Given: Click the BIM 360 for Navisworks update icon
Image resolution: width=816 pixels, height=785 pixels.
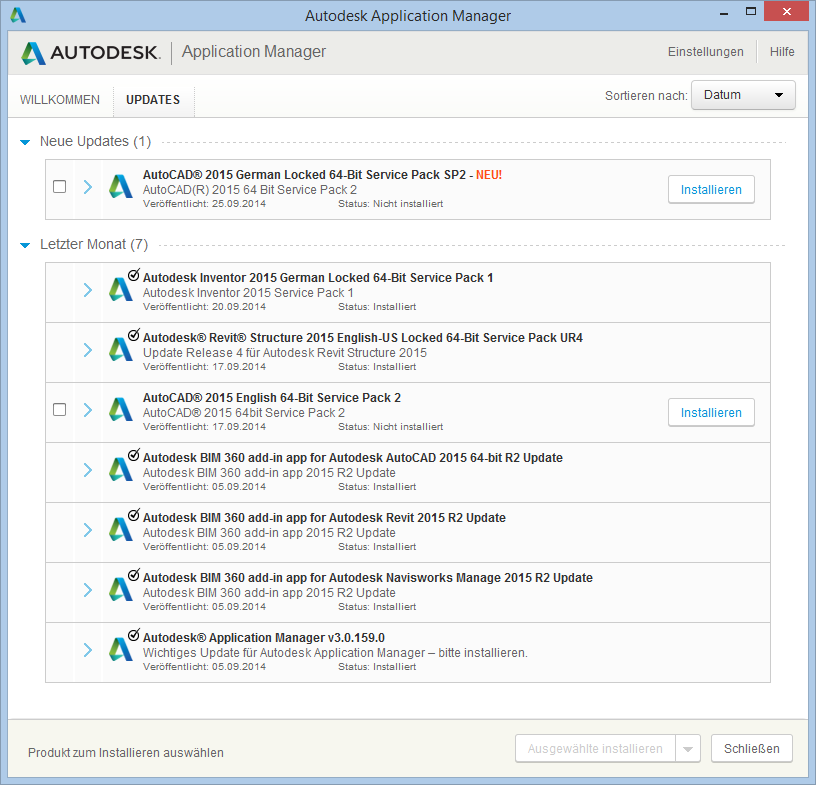Looking at the screenshot, I should point(121,590).
